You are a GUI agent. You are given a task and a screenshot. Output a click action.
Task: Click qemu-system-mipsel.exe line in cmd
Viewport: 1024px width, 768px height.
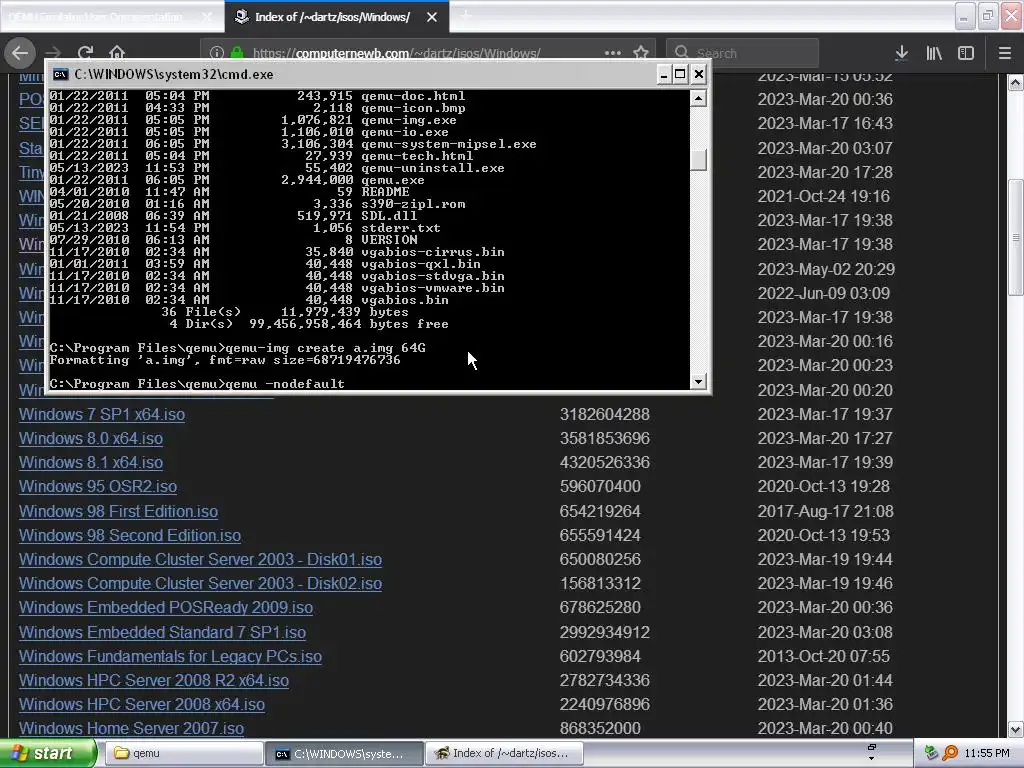(x=293, y=144)
